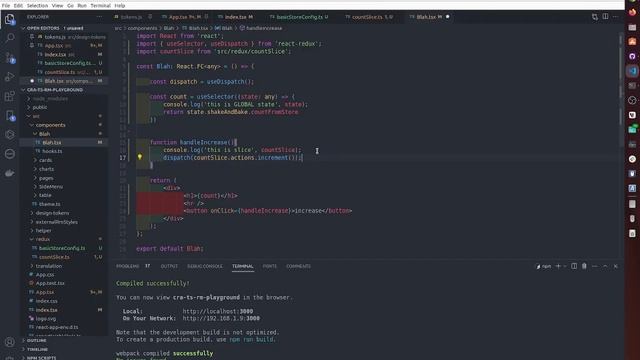The width and height of the screenshot is (640, 360).
Task: Show the PORTS panel tab
Action: click(269, 266)
